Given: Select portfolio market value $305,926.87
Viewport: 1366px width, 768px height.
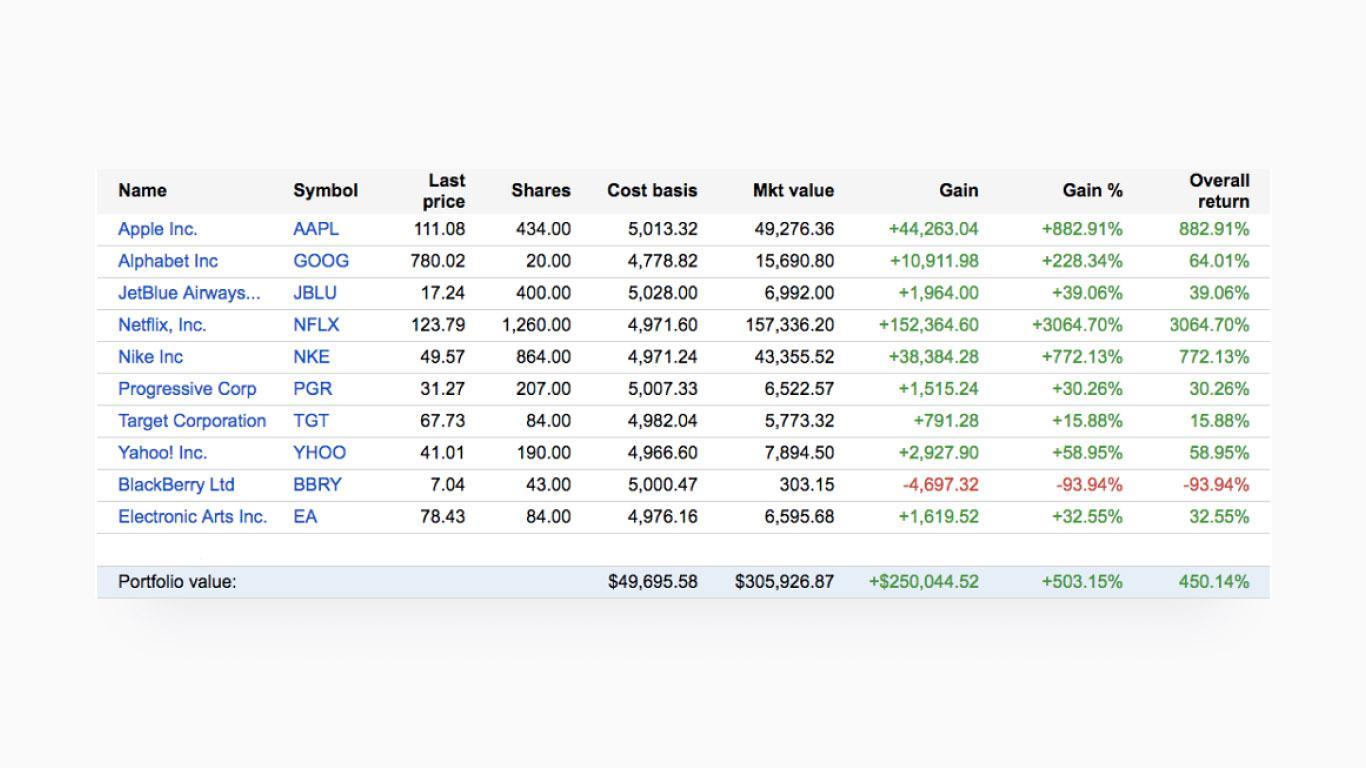Looking at the screenshot, I should [x=785, y=582].
